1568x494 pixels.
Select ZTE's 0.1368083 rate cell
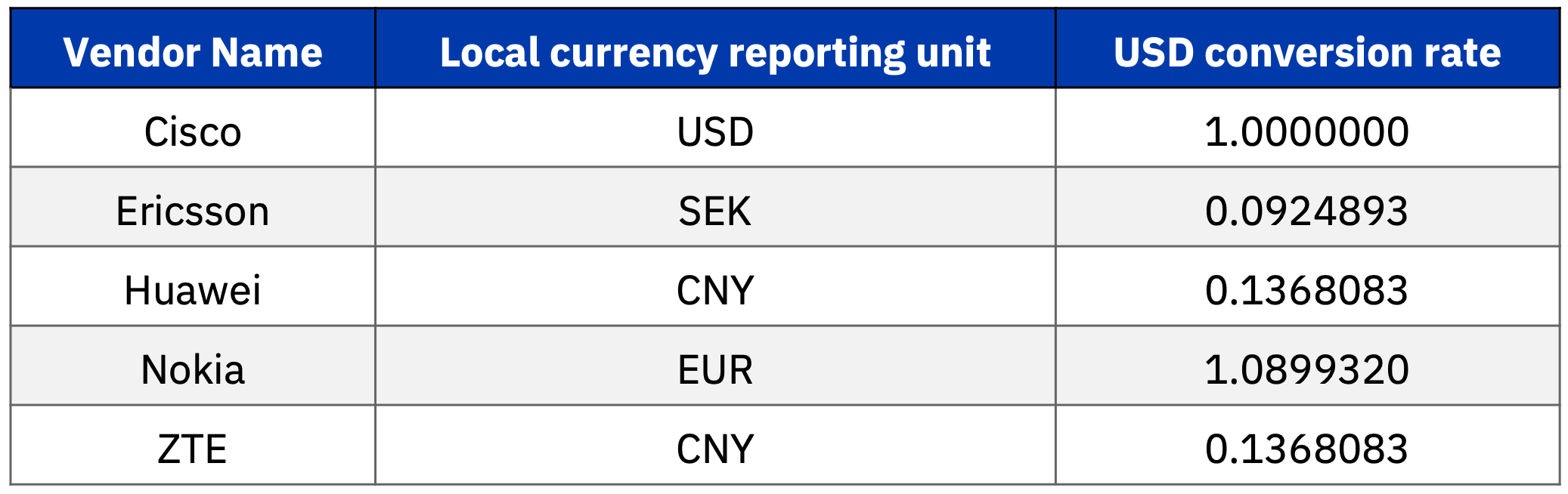coord(1307,445)
